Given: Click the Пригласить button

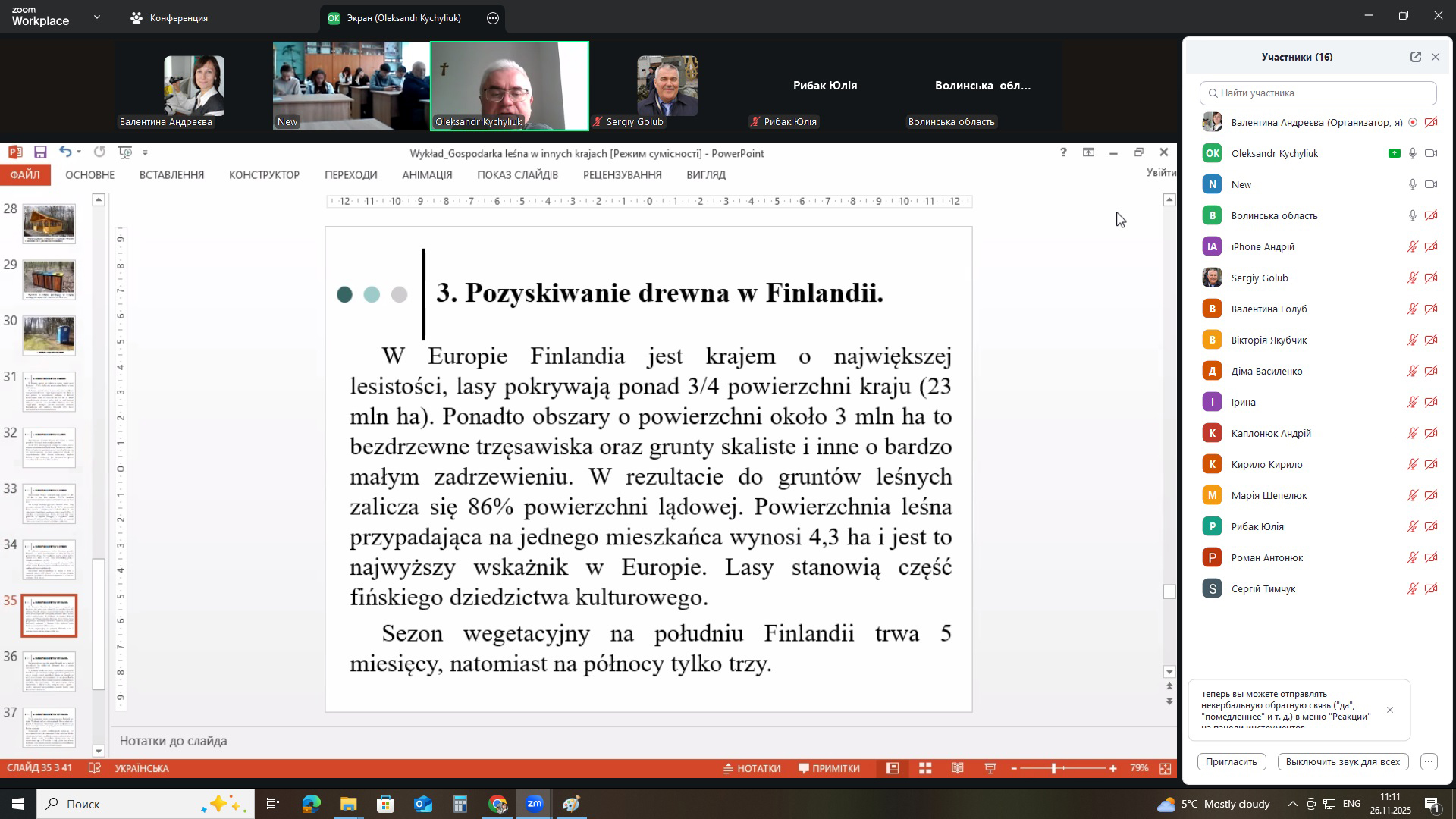Looking at the screenshot, I should click(1232, 761).
